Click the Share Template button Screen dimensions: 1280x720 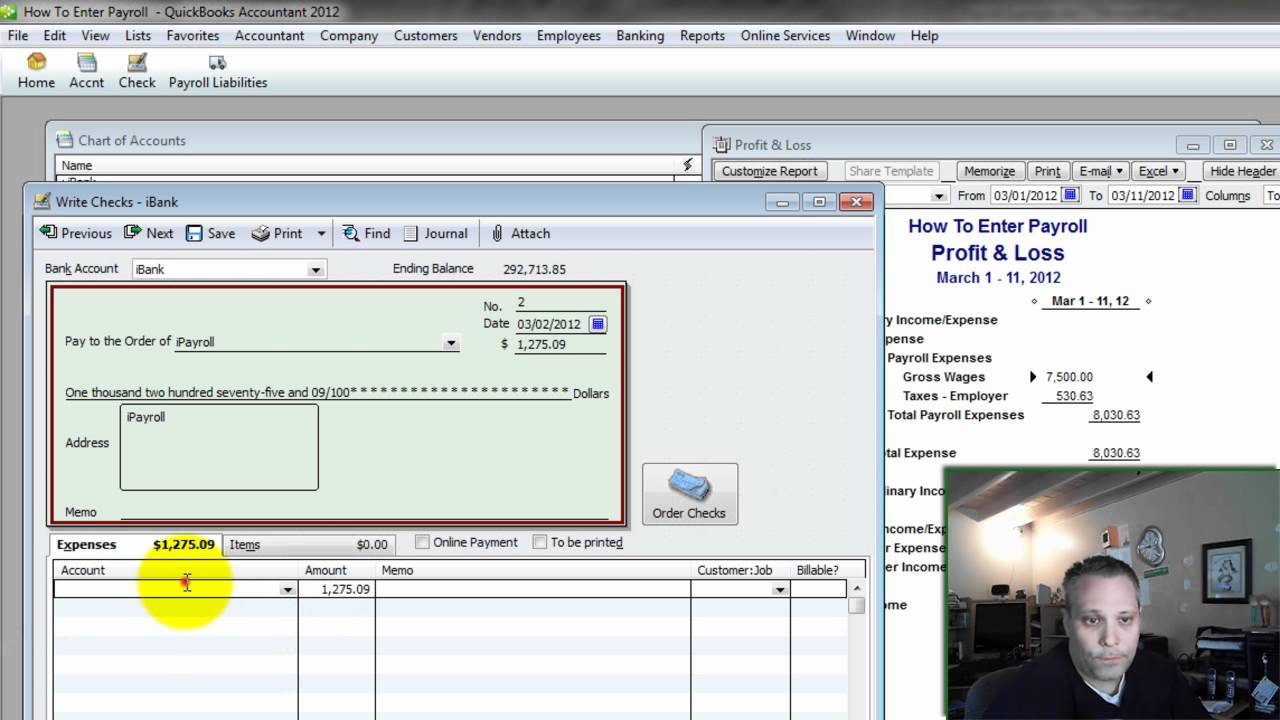click(890, 171)
